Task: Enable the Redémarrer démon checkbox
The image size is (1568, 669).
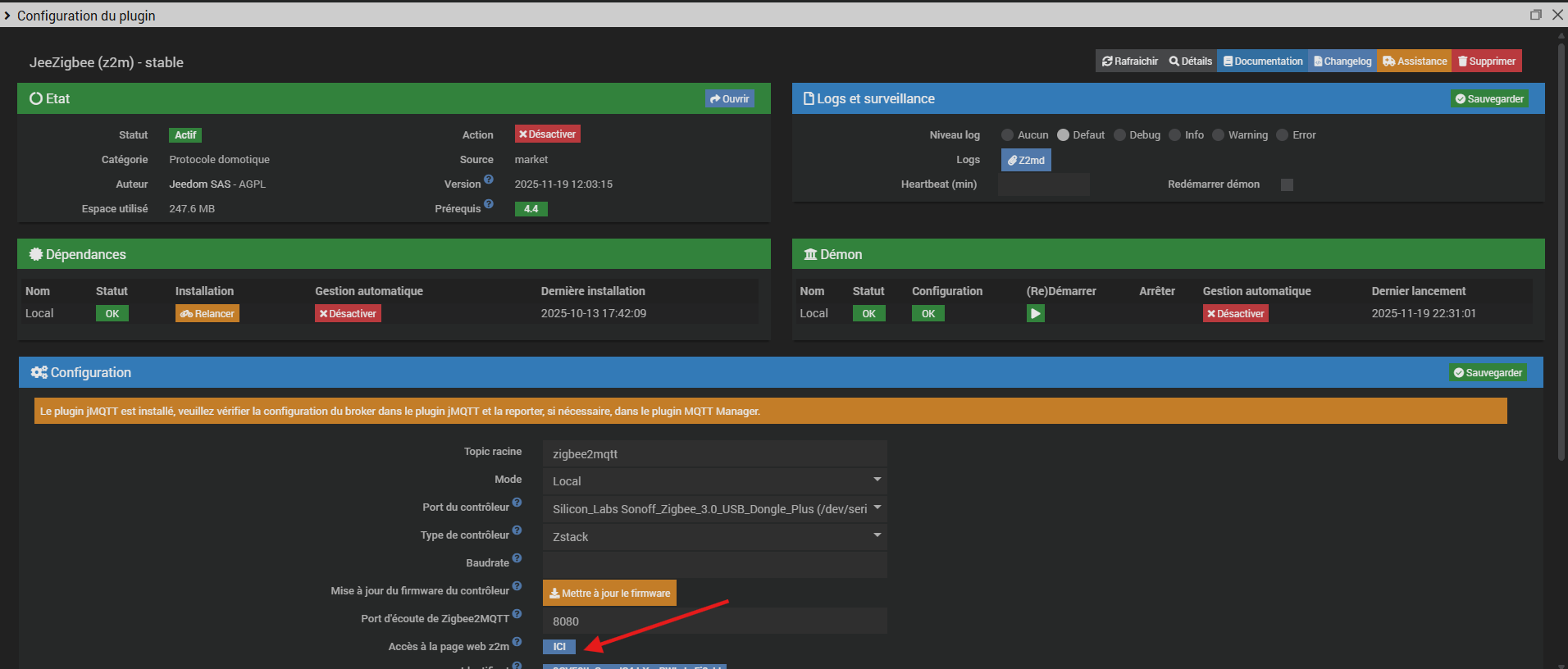Action: (1287, 184)
